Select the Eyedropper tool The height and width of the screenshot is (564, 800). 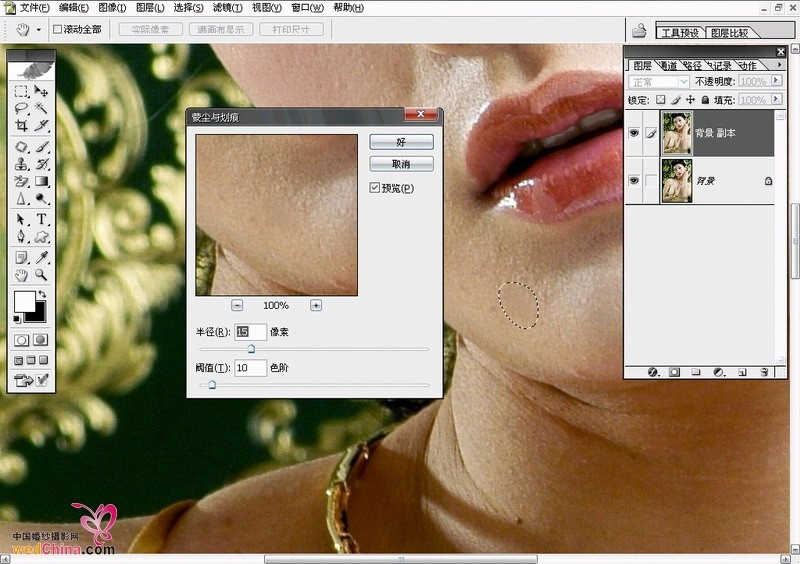pyautogui.click(x=41, y=258)
